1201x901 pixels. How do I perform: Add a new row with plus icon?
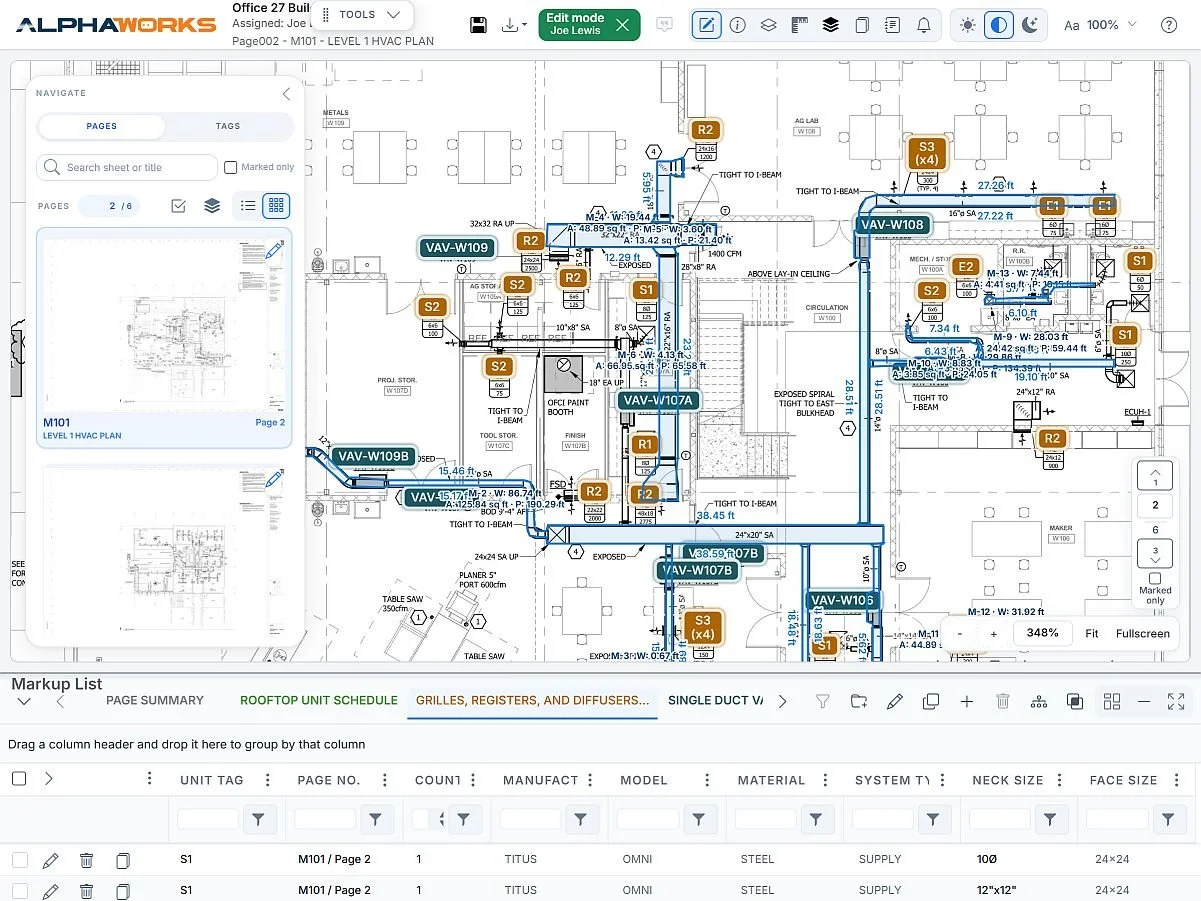pyautogui.click(x=967, y=702)
